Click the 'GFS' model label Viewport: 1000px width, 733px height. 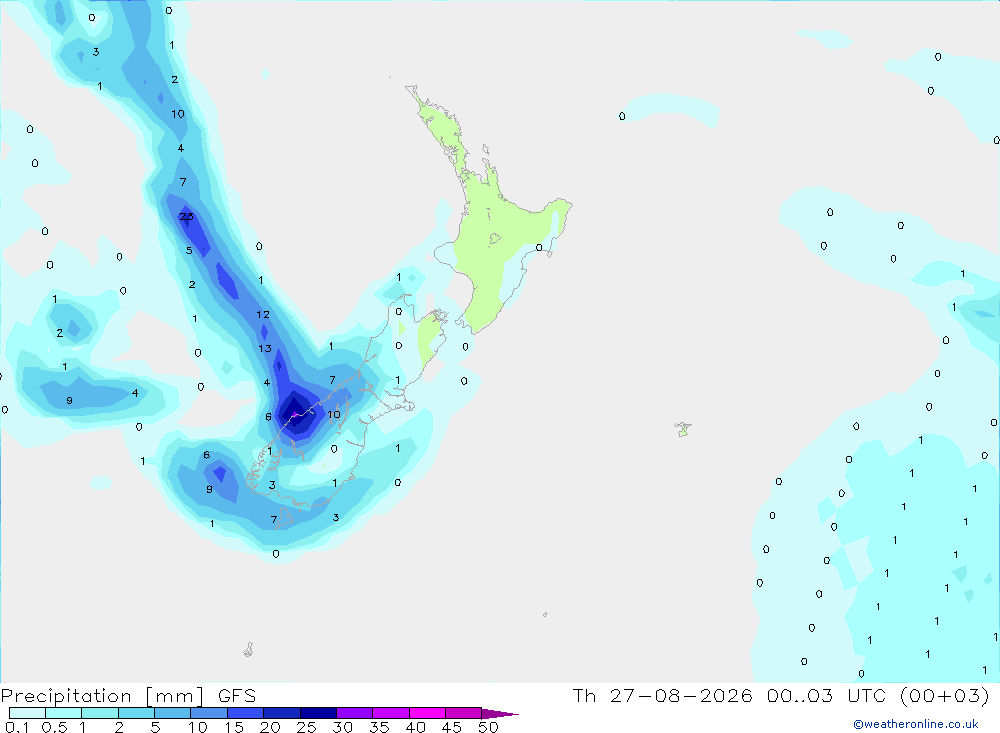pyautogui.click(x=237, y=695)
